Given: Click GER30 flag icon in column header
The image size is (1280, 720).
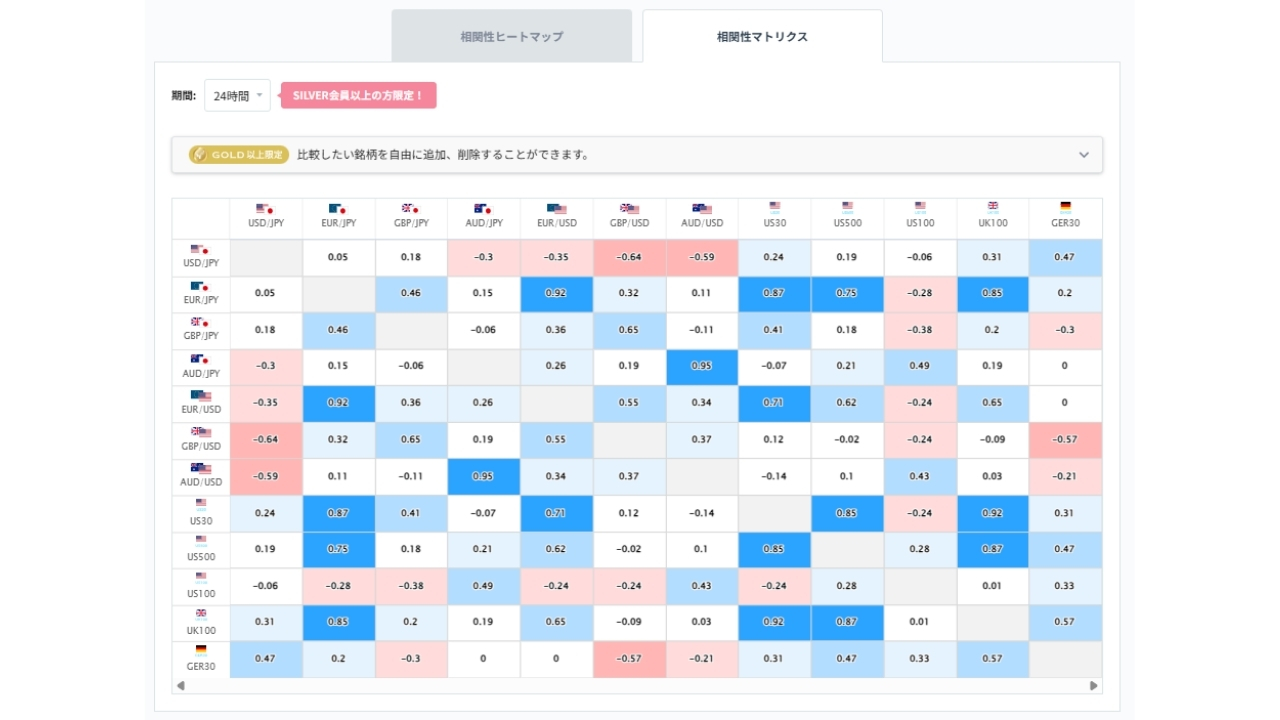Looking at the screenshot, I should [x=1065, y=208].
